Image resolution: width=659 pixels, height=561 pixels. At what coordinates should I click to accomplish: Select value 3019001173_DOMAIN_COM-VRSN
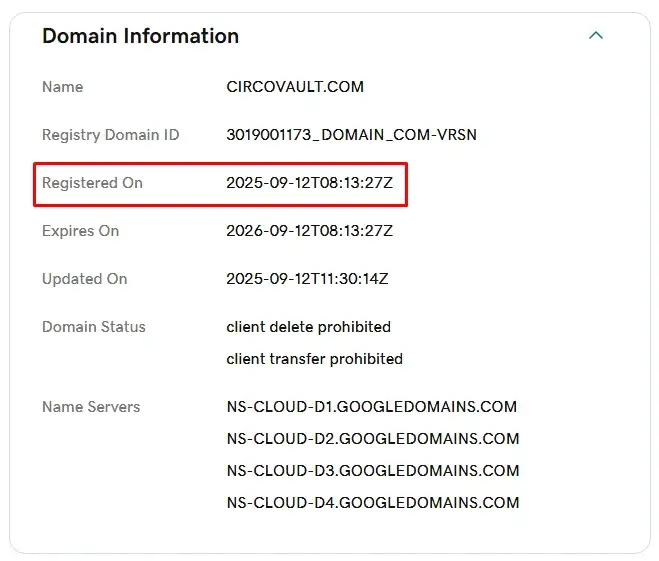[x=351, y=135]
